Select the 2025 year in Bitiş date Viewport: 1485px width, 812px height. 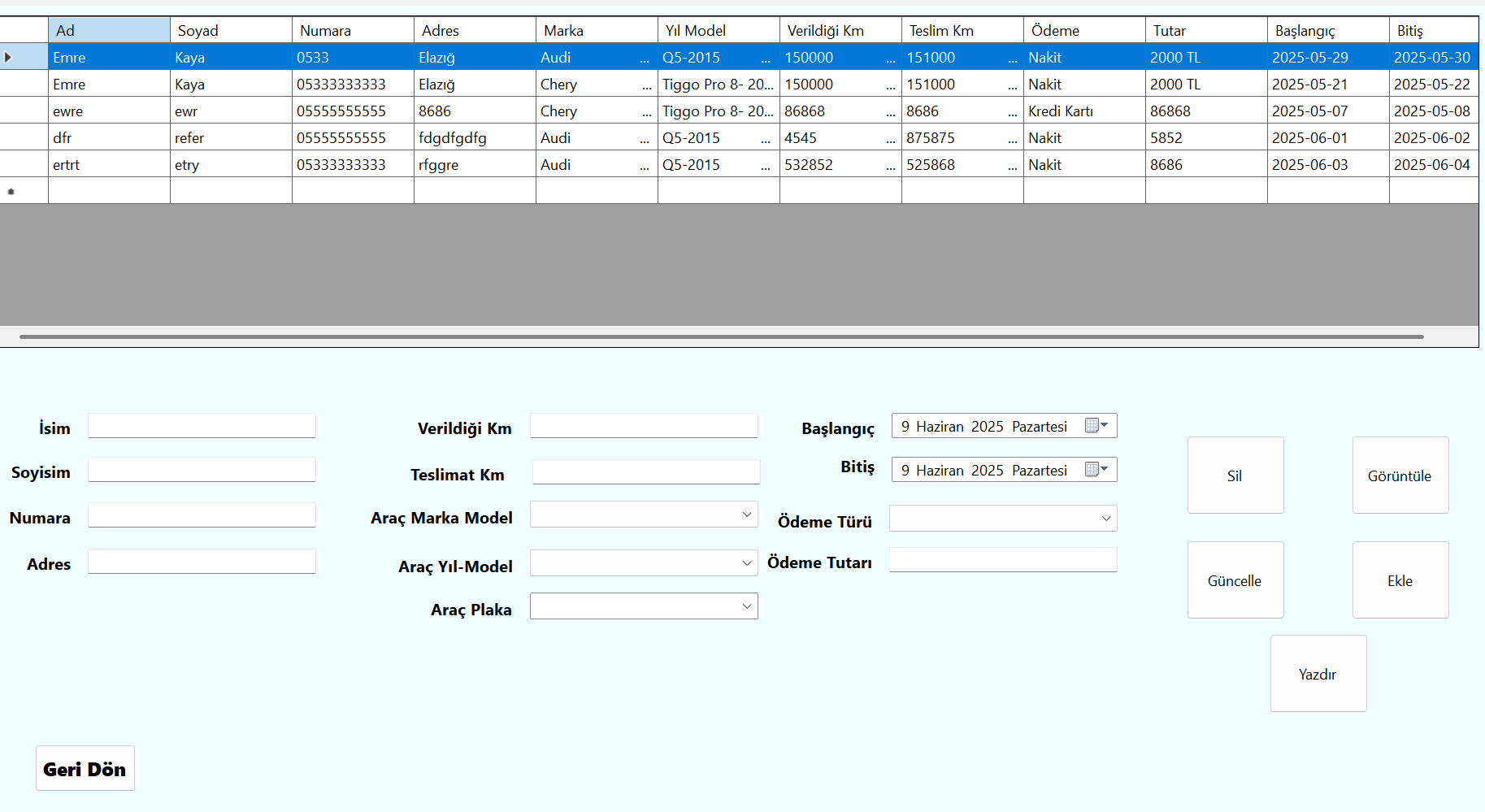[x=987, y=470]
